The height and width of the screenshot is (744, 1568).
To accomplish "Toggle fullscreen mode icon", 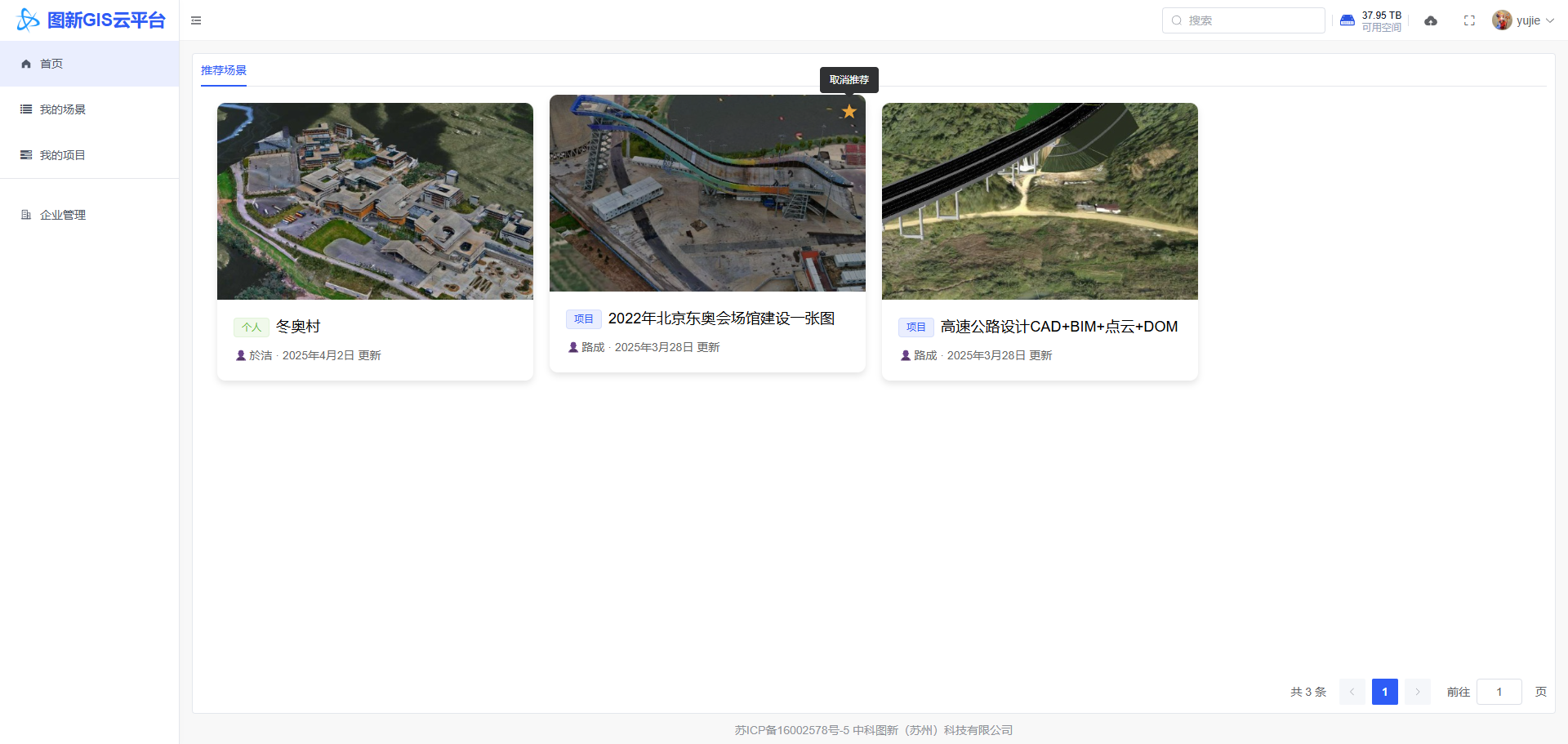I will 1469,20.
